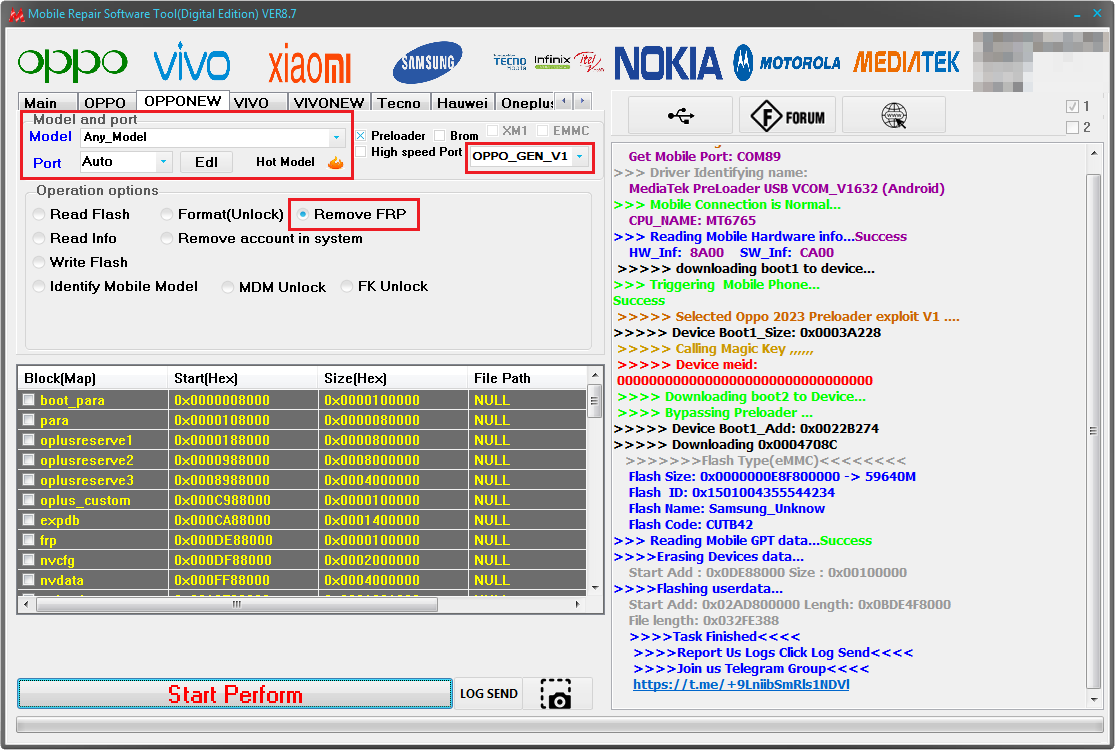Click the Itel brand logo
The image size is (1115, 750).
tap(589, 62)
